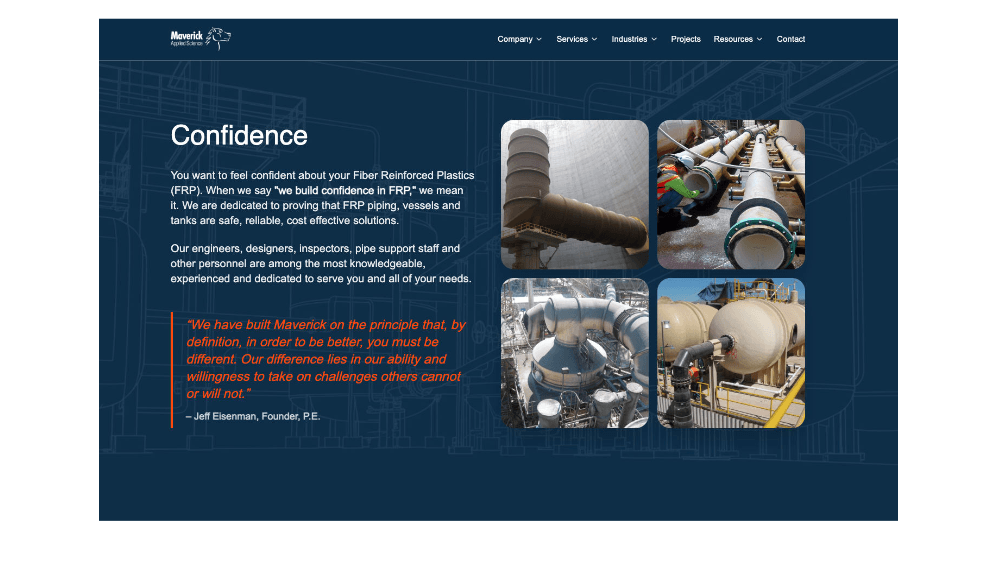Expand the Resources dropdown chevron

[x=760, y=40]
